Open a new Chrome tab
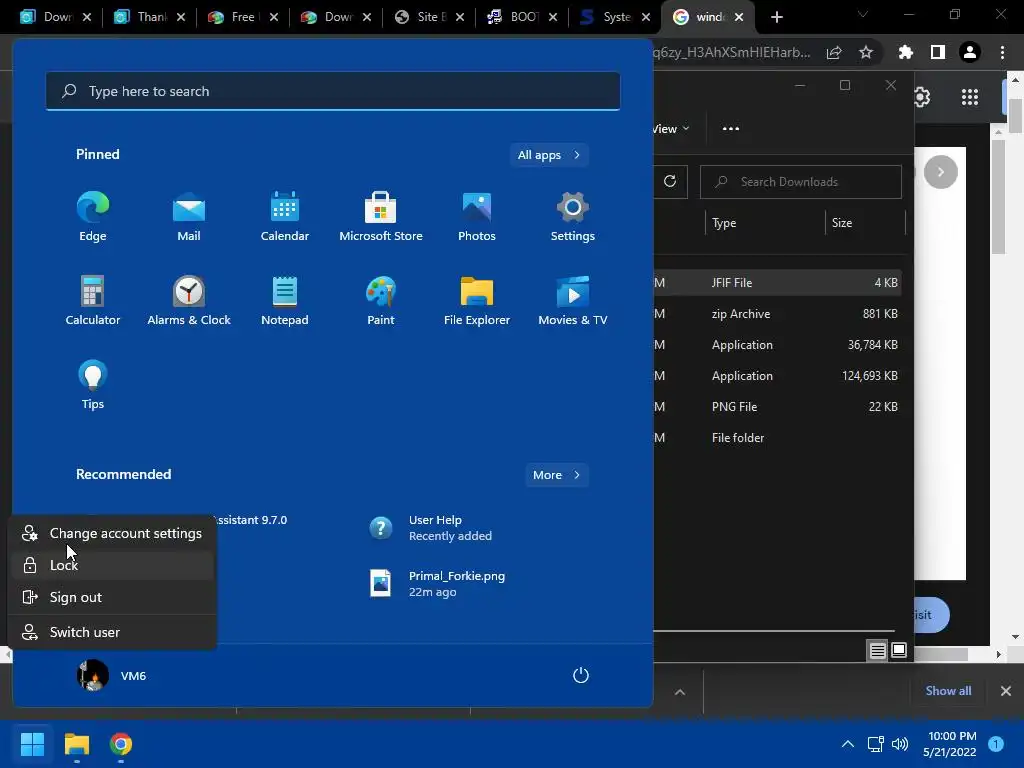This screenshot has height=768, width=1024. [776, 17]
